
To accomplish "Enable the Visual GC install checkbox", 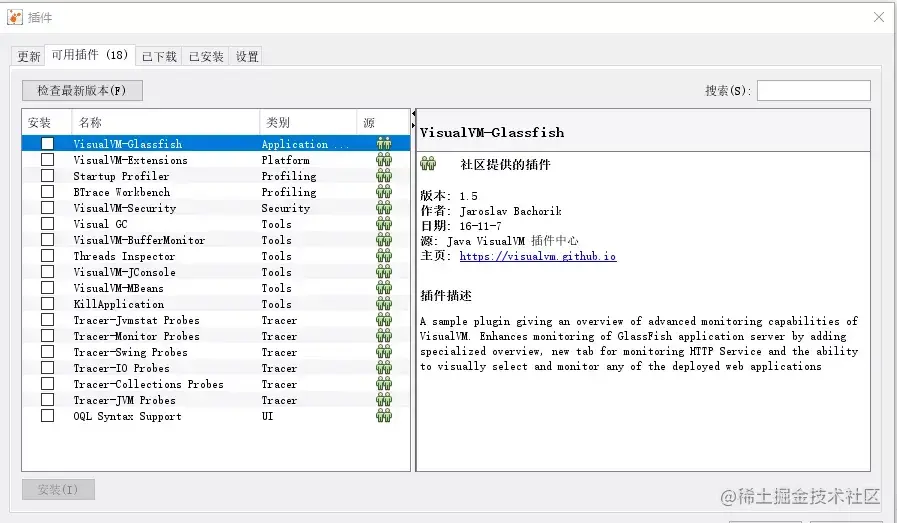I will 47,224.
